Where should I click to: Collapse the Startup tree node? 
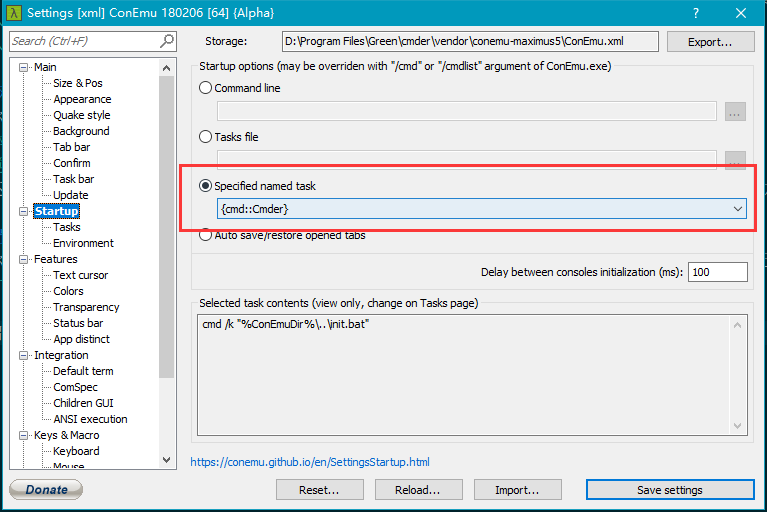23,211
